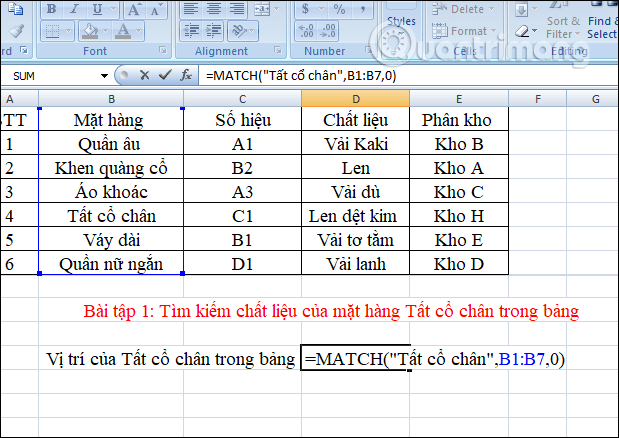Open the Clipboard dialog launcher

point(24,50)
